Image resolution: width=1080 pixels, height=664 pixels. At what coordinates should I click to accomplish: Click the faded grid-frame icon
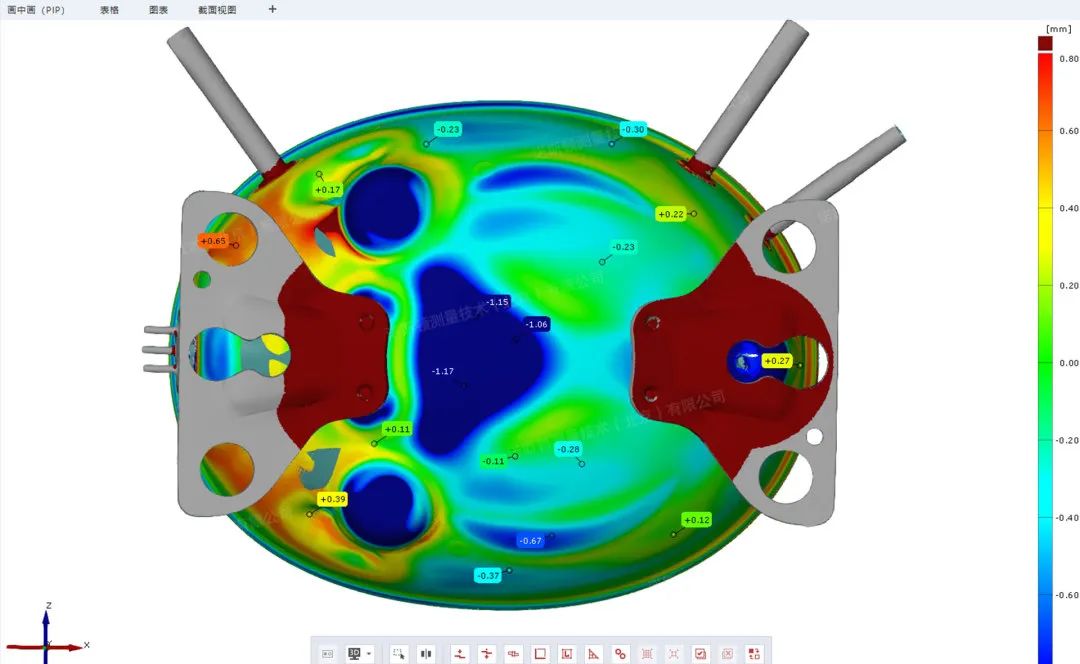[647, 654]
